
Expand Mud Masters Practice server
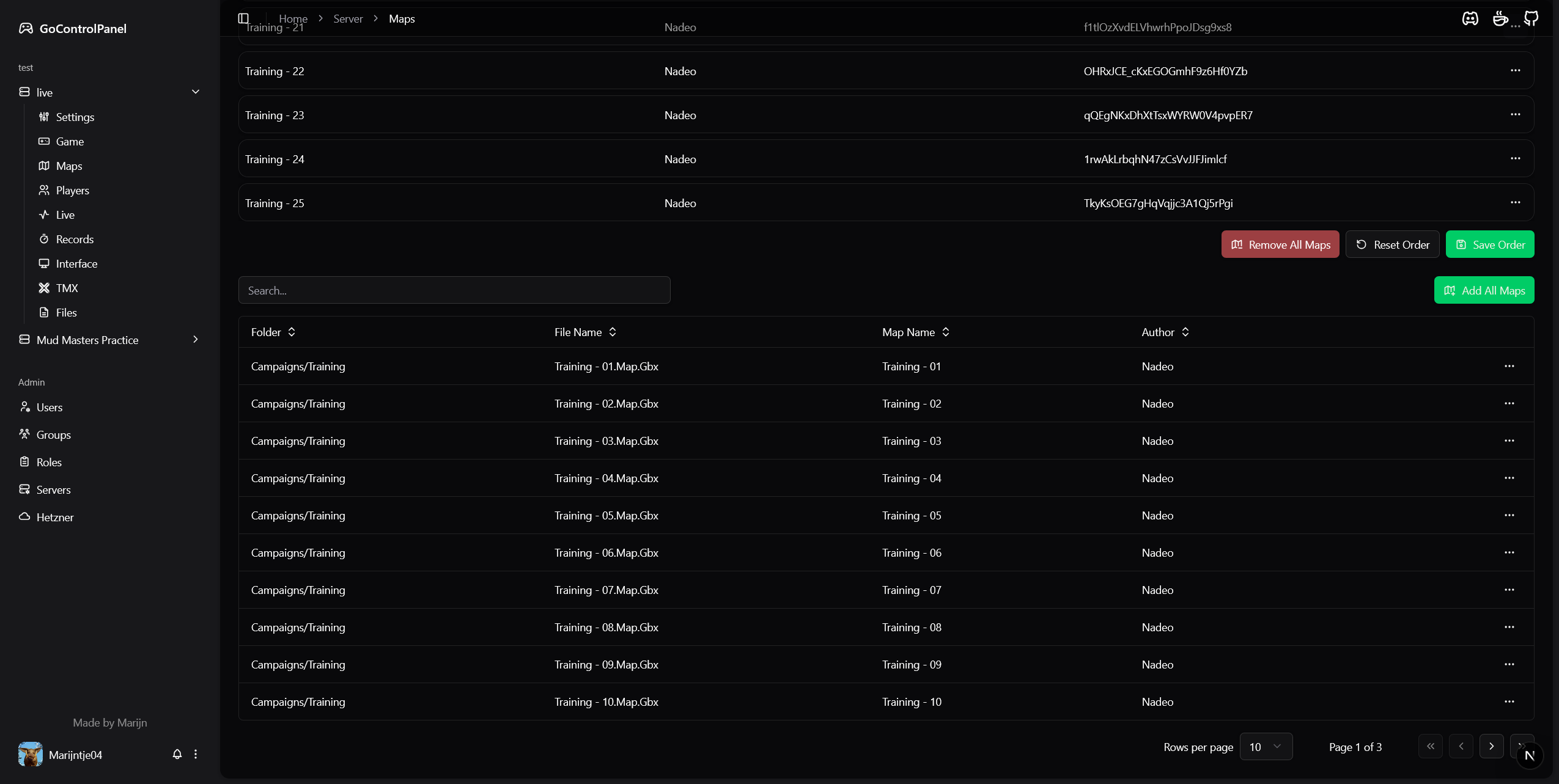pyautogui.click(x=196, y=339)
